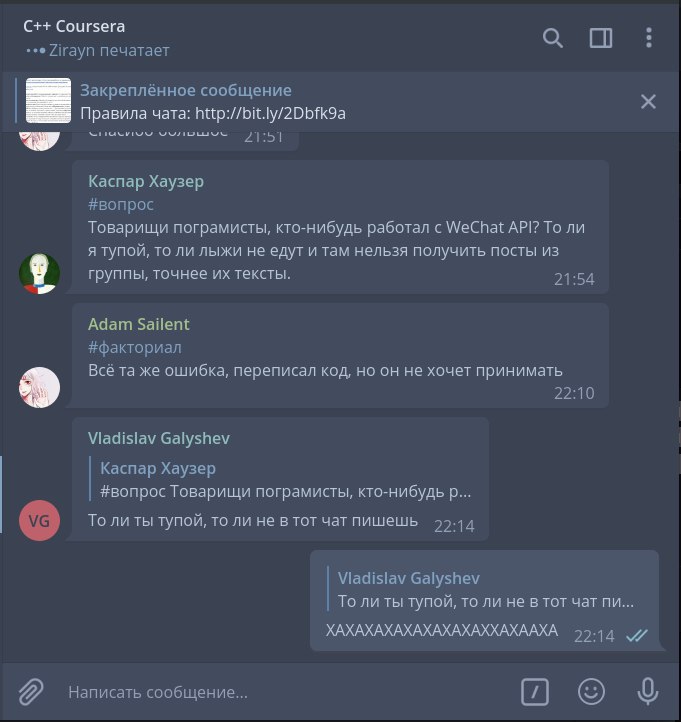681x722 pixels.
Task: Toggle the right side info panel
Action: click(601, 38)
